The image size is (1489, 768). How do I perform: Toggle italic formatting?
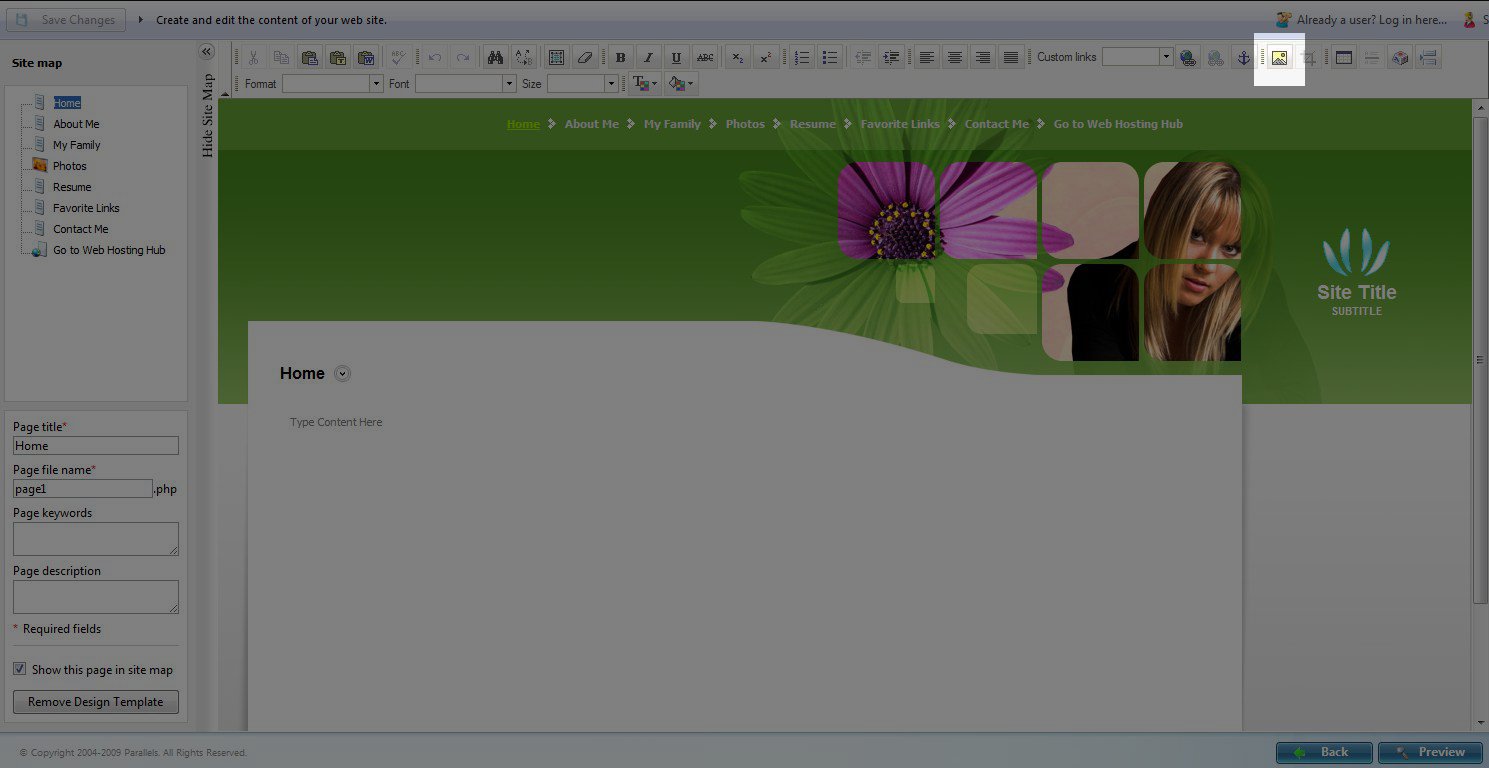click(648, 58)
